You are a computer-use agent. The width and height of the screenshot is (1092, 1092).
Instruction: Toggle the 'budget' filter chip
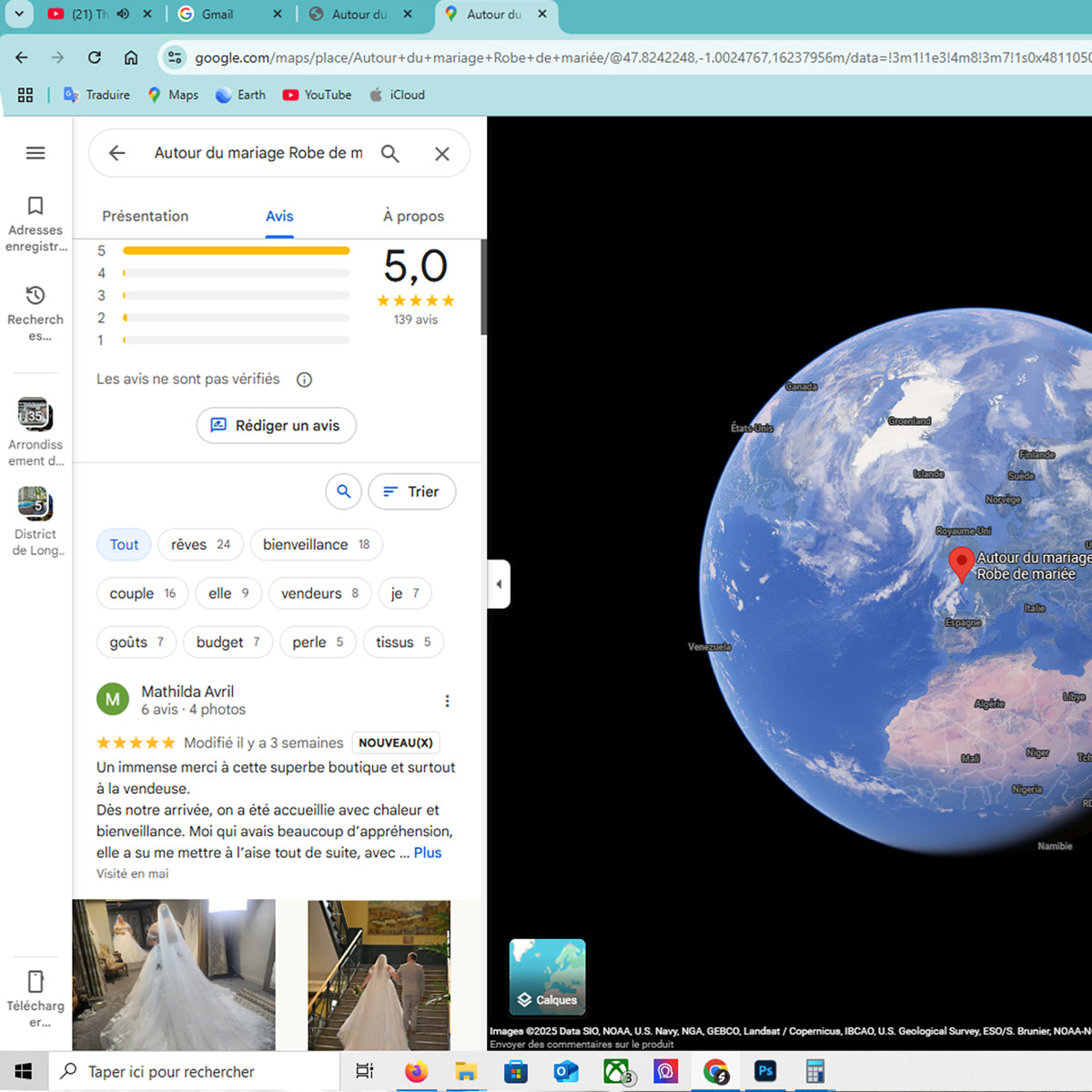228,642
